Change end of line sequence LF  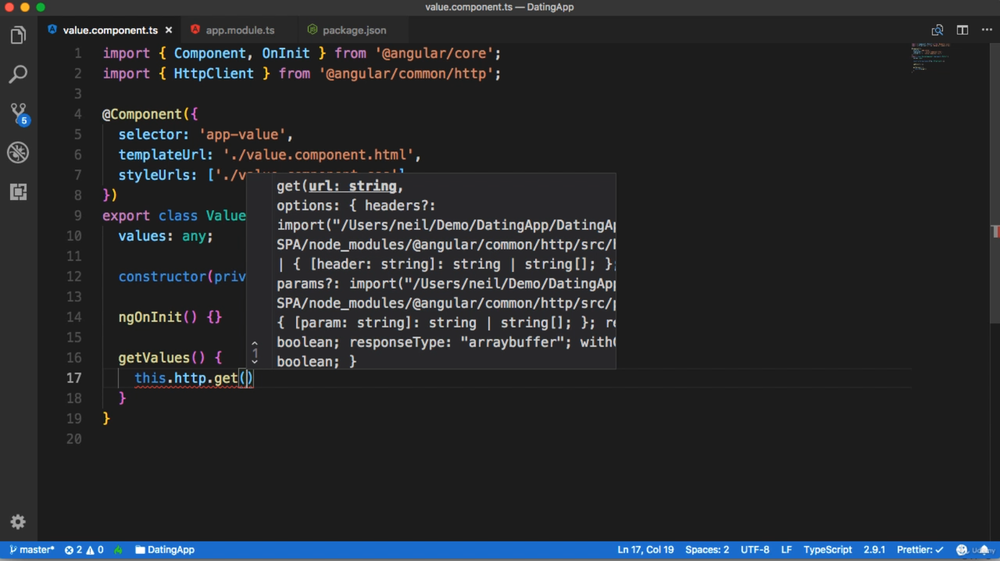click(x=786, y=550)
